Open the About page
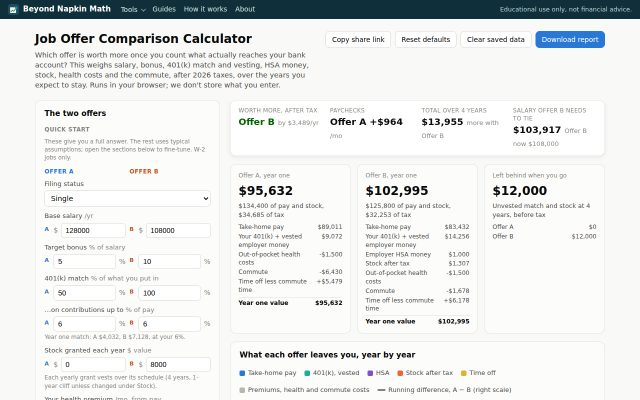 tap(245, 9)
